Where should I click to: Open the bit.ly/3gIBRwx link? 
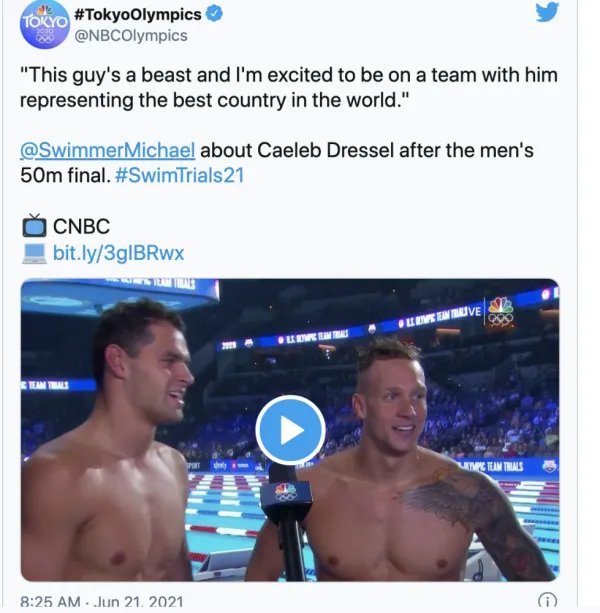click(x=118, y=252)
